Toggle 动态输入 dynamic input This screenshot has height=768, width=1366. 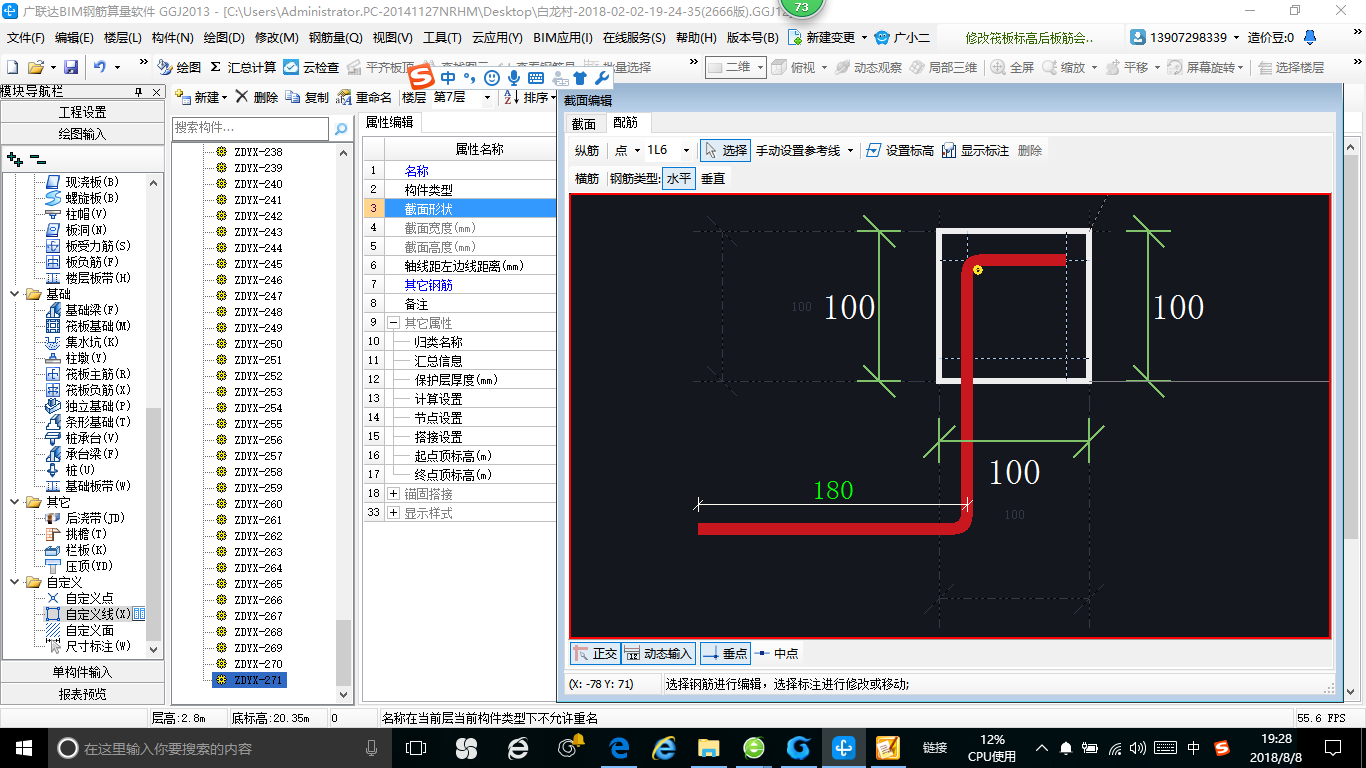pyautogui.click(x=658, y=653)
